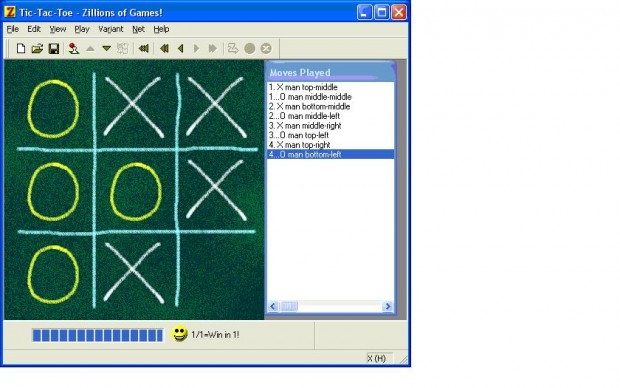Click the blue thinking progress bar
This screenshot has width=620, height=388.
click(x=98, y=335)
